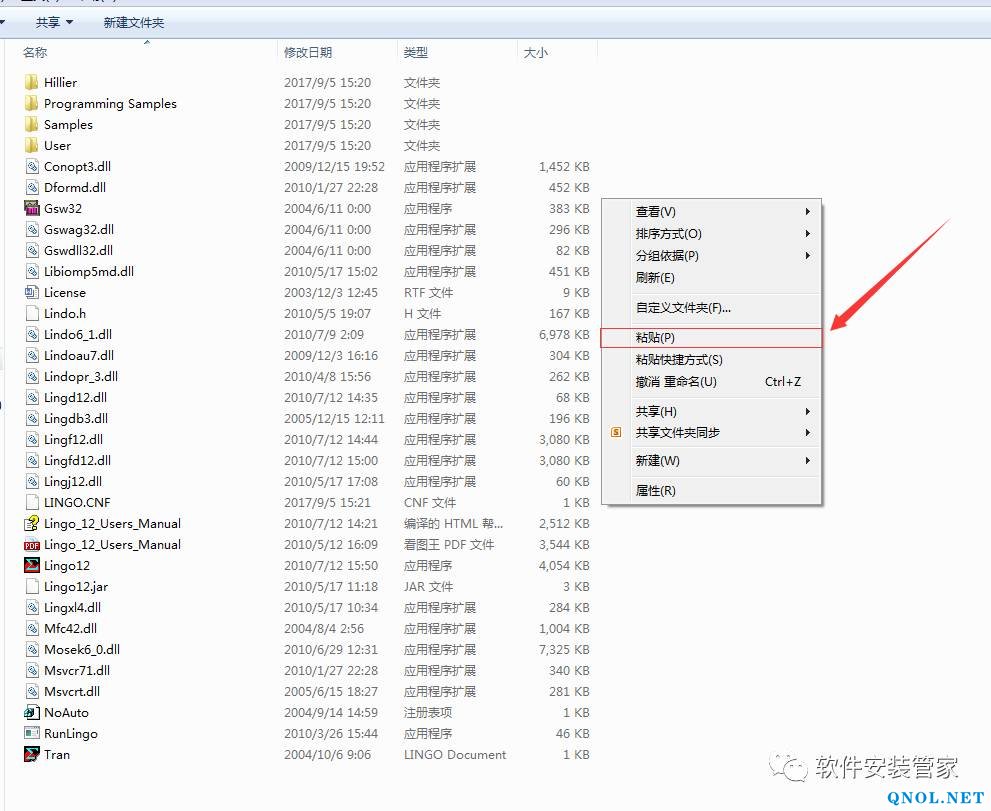This screenshot has height=811, width=991.
Task: Click the sync icon beside 共享文件夹同步
Action: coord(616,433)
